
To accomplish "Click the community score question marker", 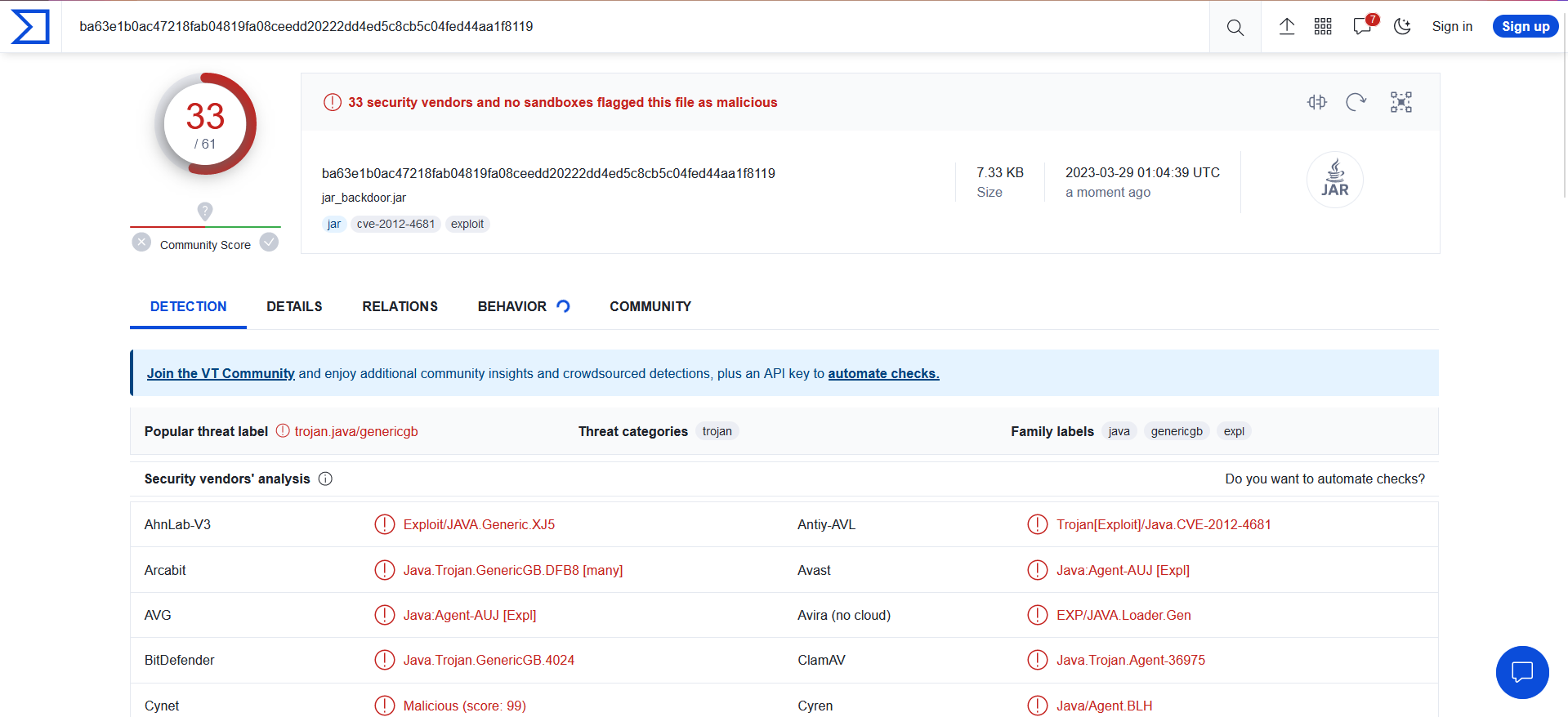I will pyautogui.click(x=205, y=212).
